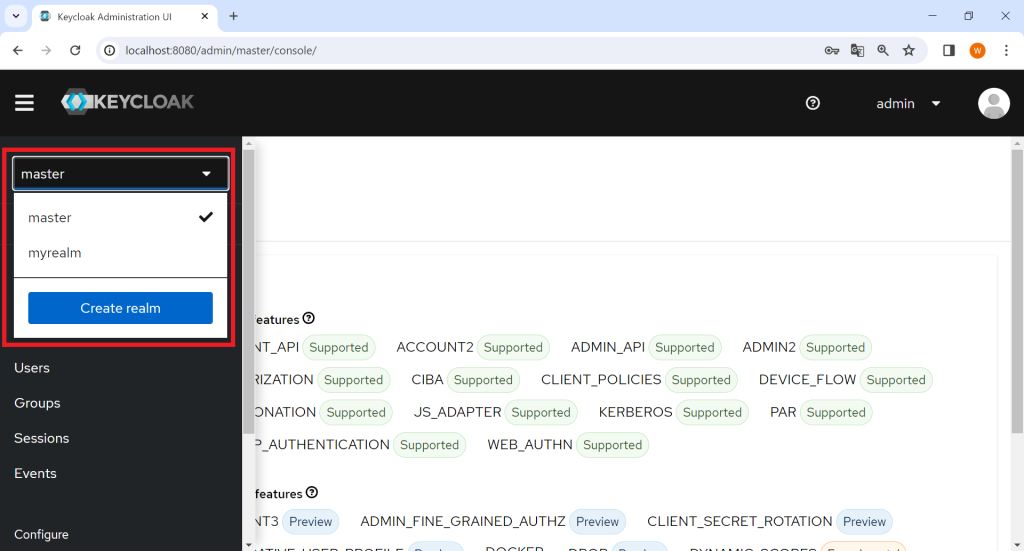The height and width of the screenshot is (551, 1024).
Task: Click Supported badge next to PAR
Action: [836, 413]
